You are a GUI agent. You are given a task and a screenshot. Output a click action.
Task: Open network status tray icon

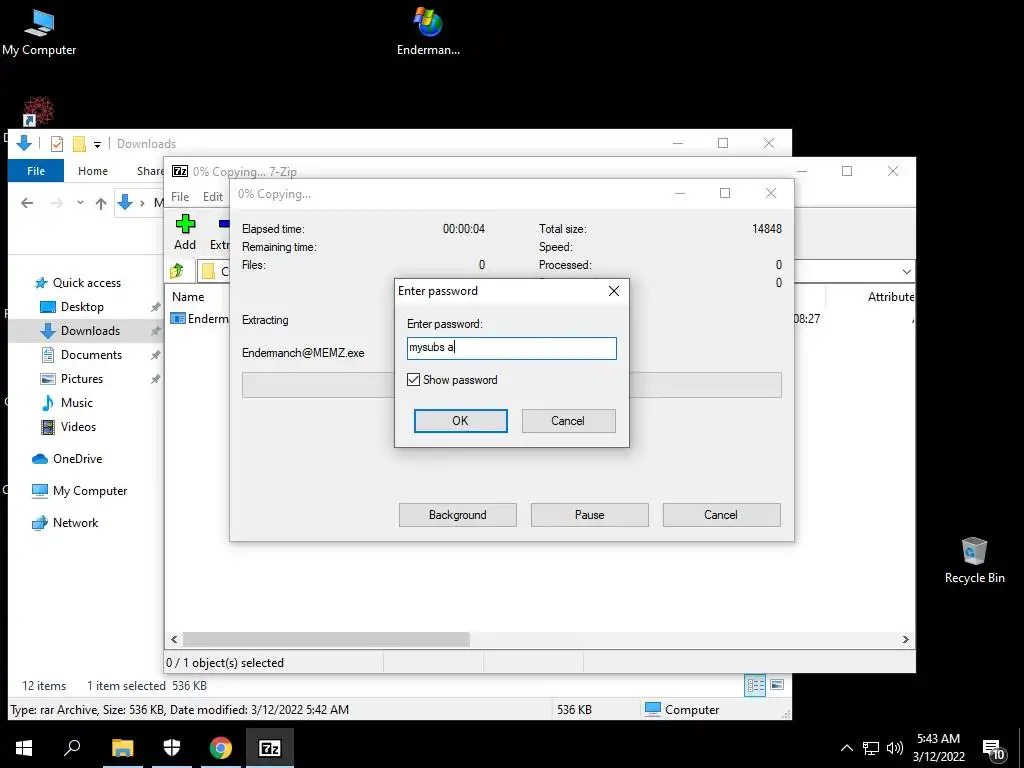click(871, 748)
